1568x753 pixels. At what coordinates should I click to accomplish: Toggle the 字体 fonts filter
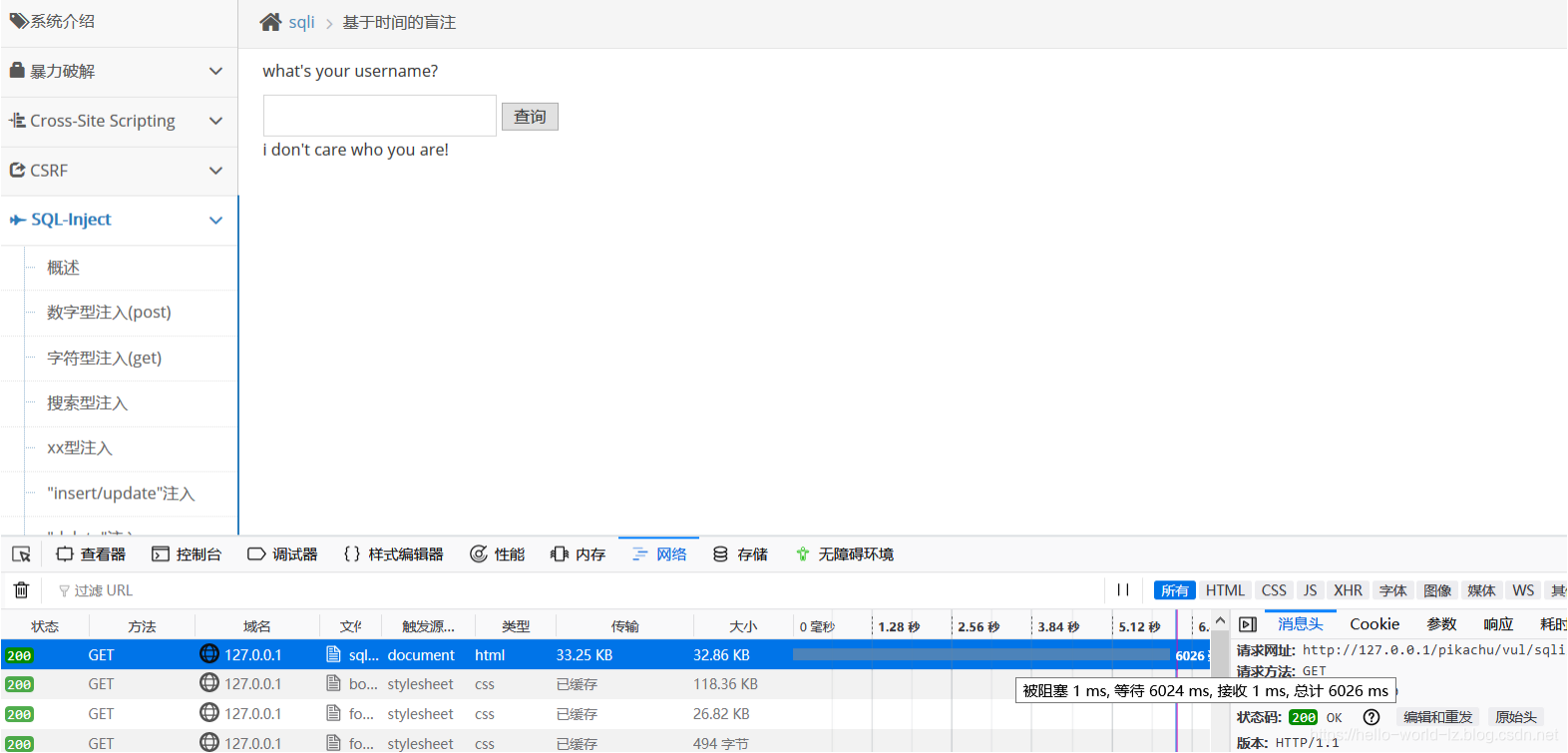pyautogui.click(x=1393, y=590)
